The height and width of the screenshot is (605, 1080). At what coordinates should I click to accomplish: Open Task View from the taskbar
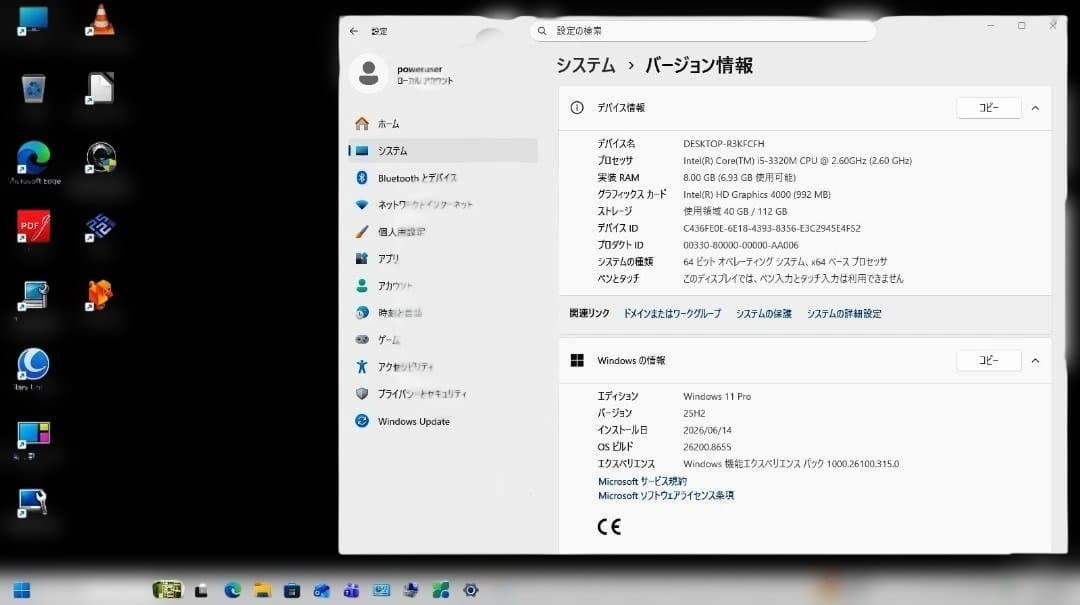click(x=201, y=591)
